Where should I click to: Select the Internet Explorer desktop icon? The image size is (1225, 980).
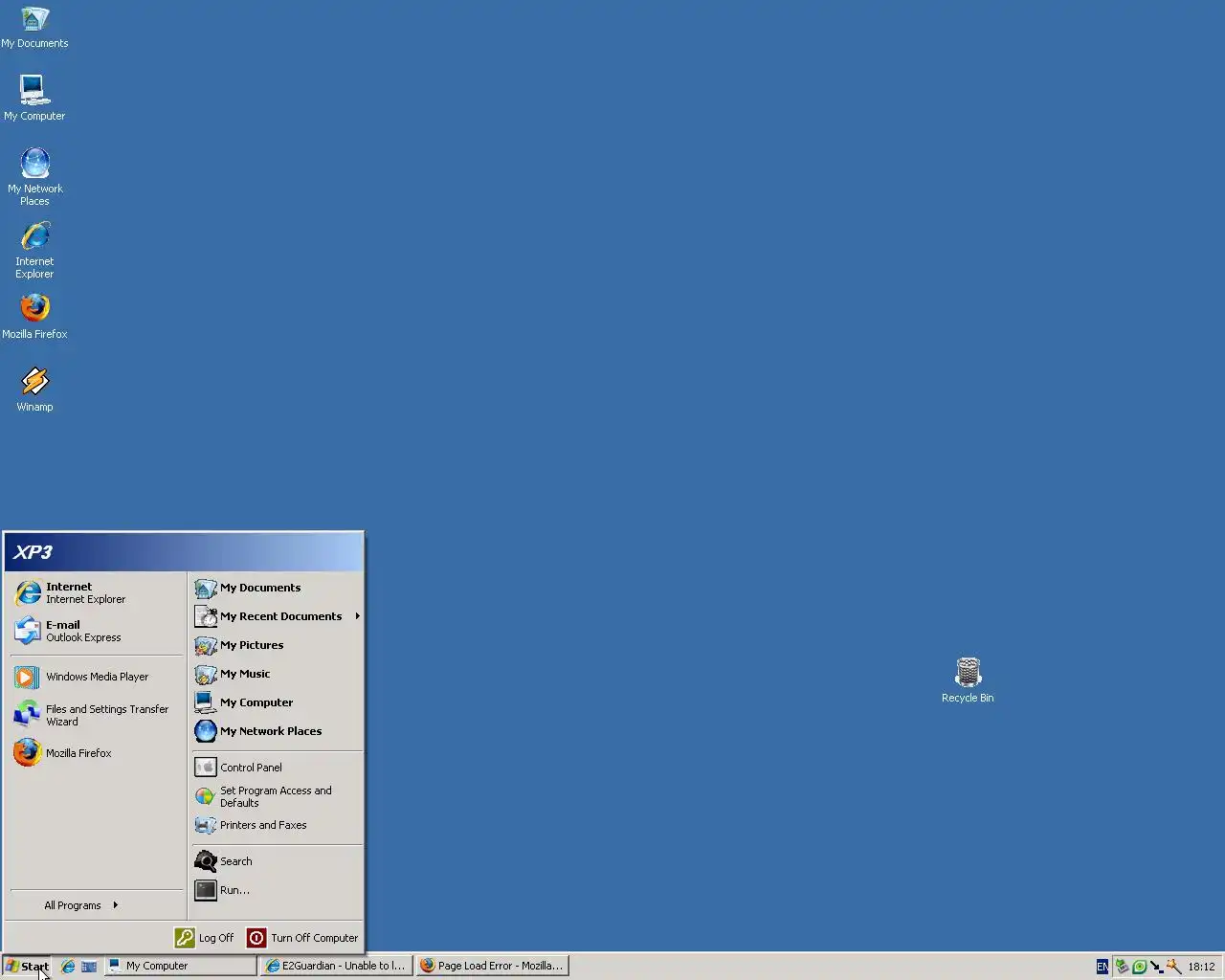[34, 249]
